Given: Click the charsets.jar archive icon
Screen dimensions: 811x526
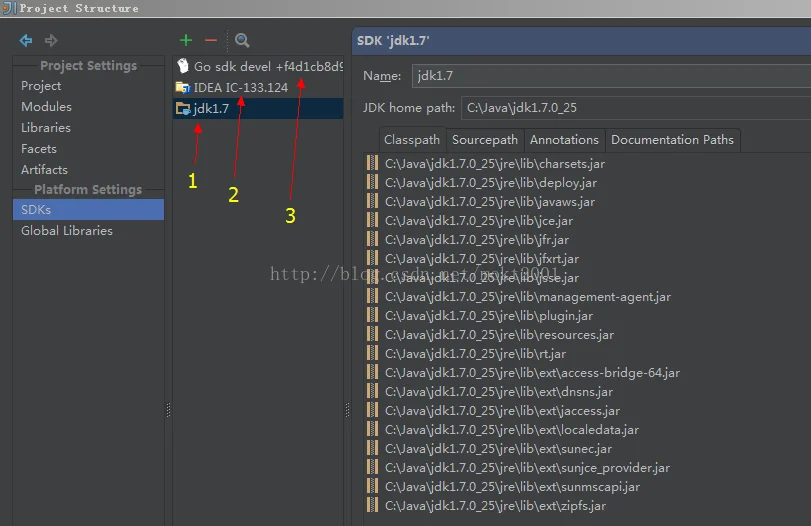Looking at the screenshot, I should tap(372, 163).
